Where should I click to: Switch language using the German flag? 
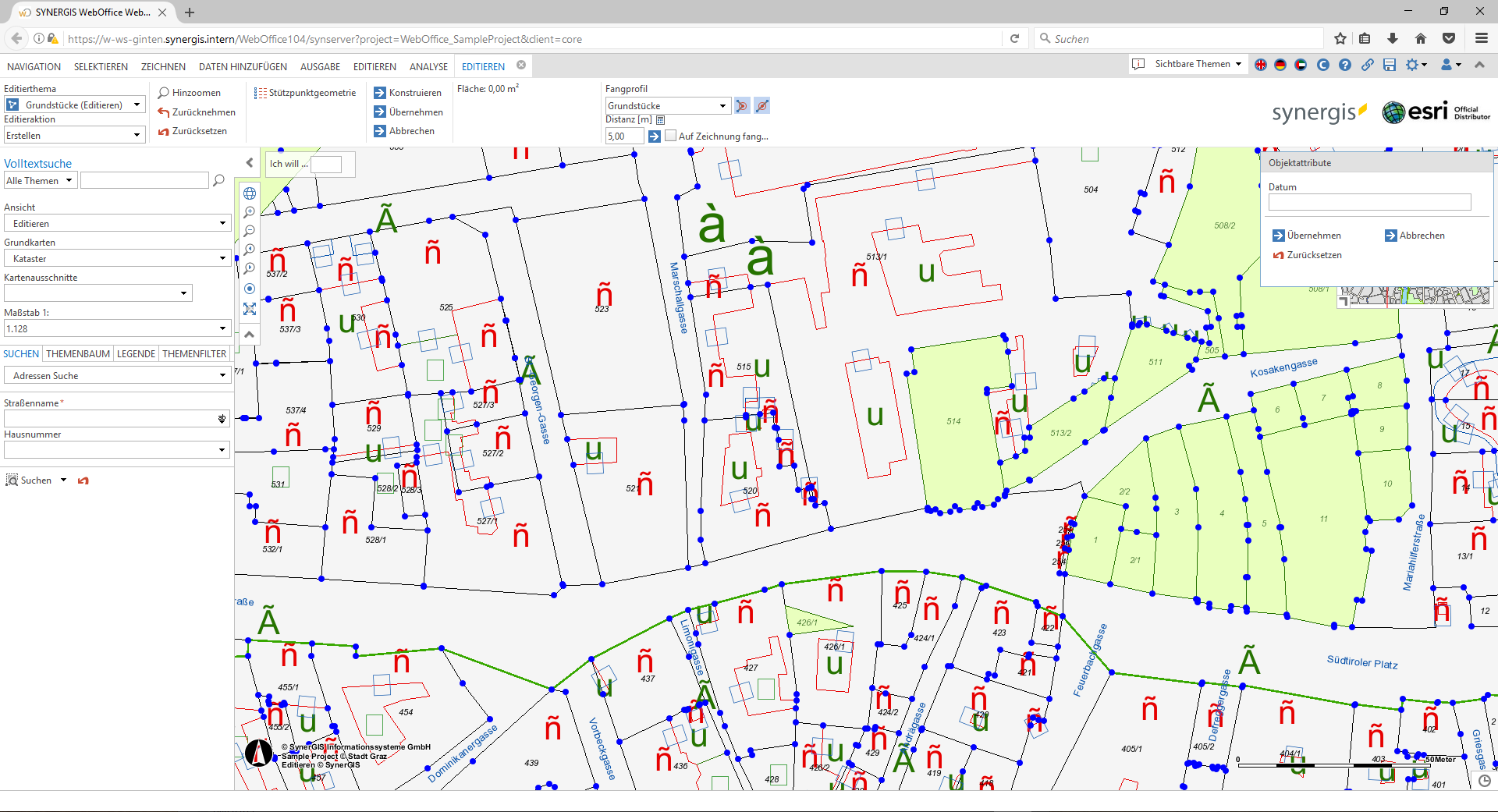coord(1280,65)
